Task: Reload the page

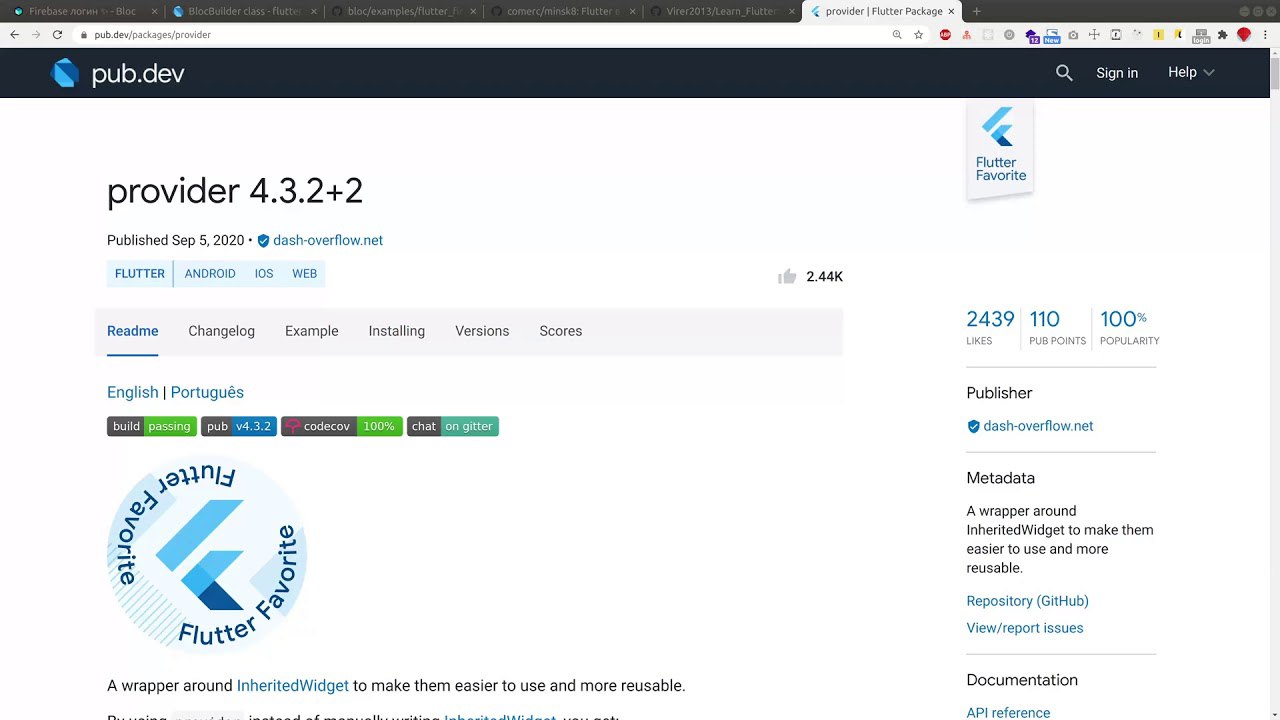Action: [x=57, y=34]
